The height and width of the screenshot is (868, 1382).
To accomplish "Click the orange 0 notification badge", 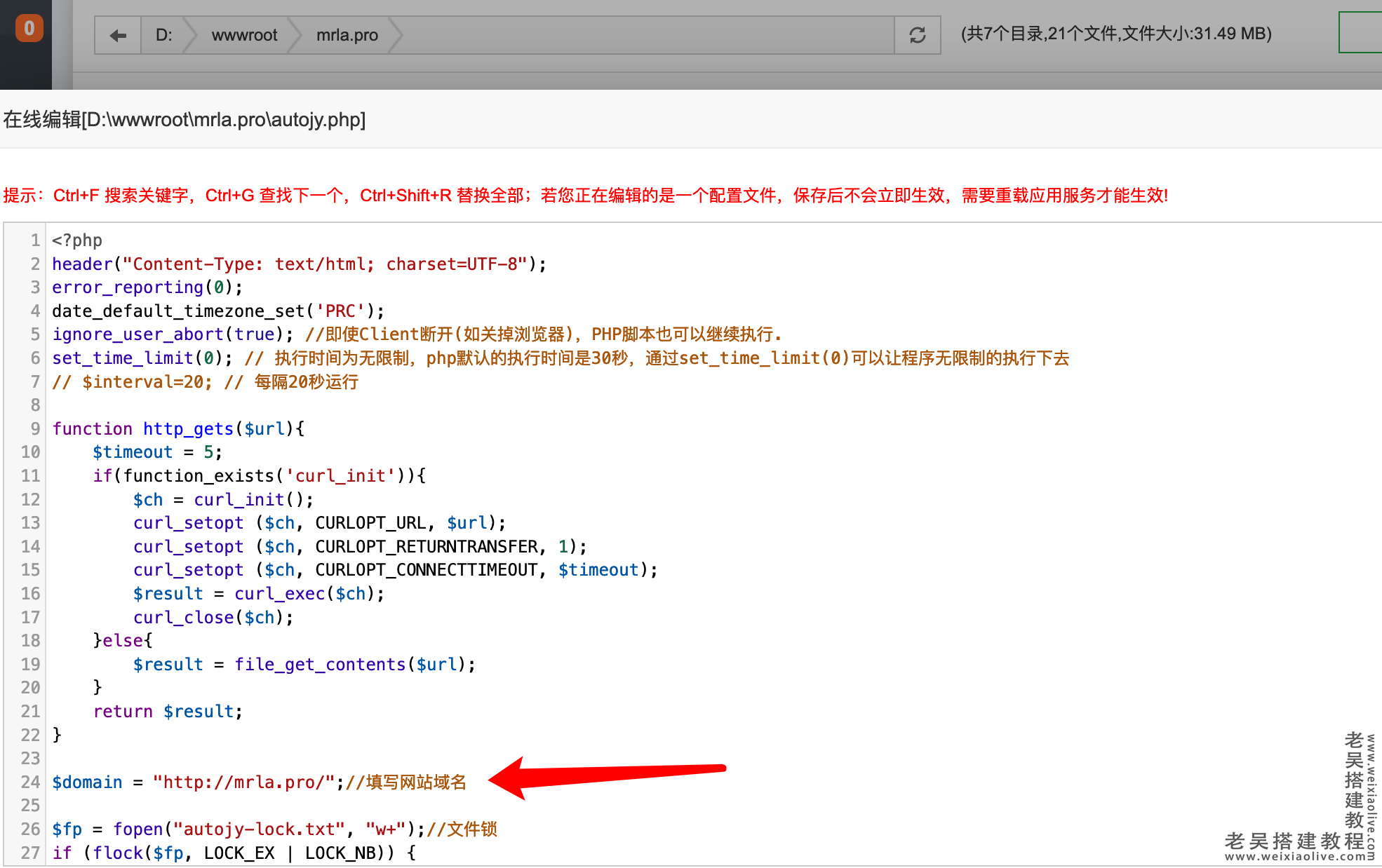I will click(29, 28).
